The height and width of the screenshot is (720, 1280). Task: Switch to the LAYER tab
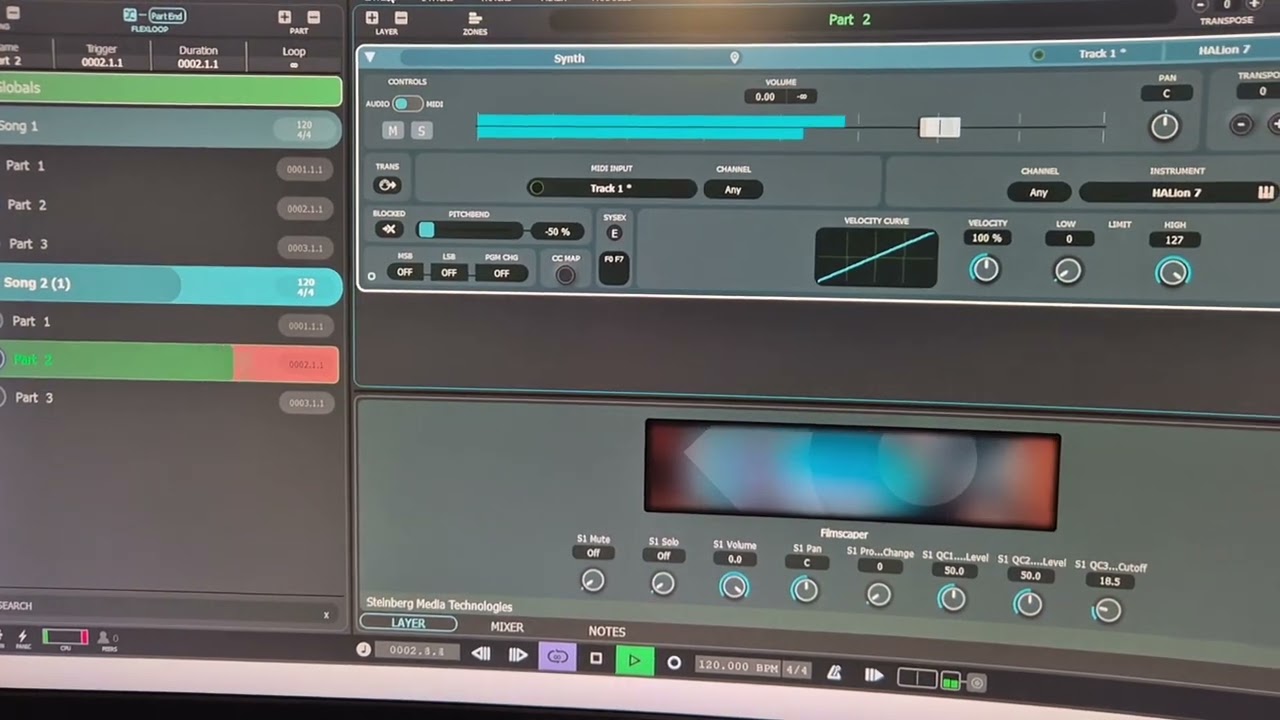[408, 623]
